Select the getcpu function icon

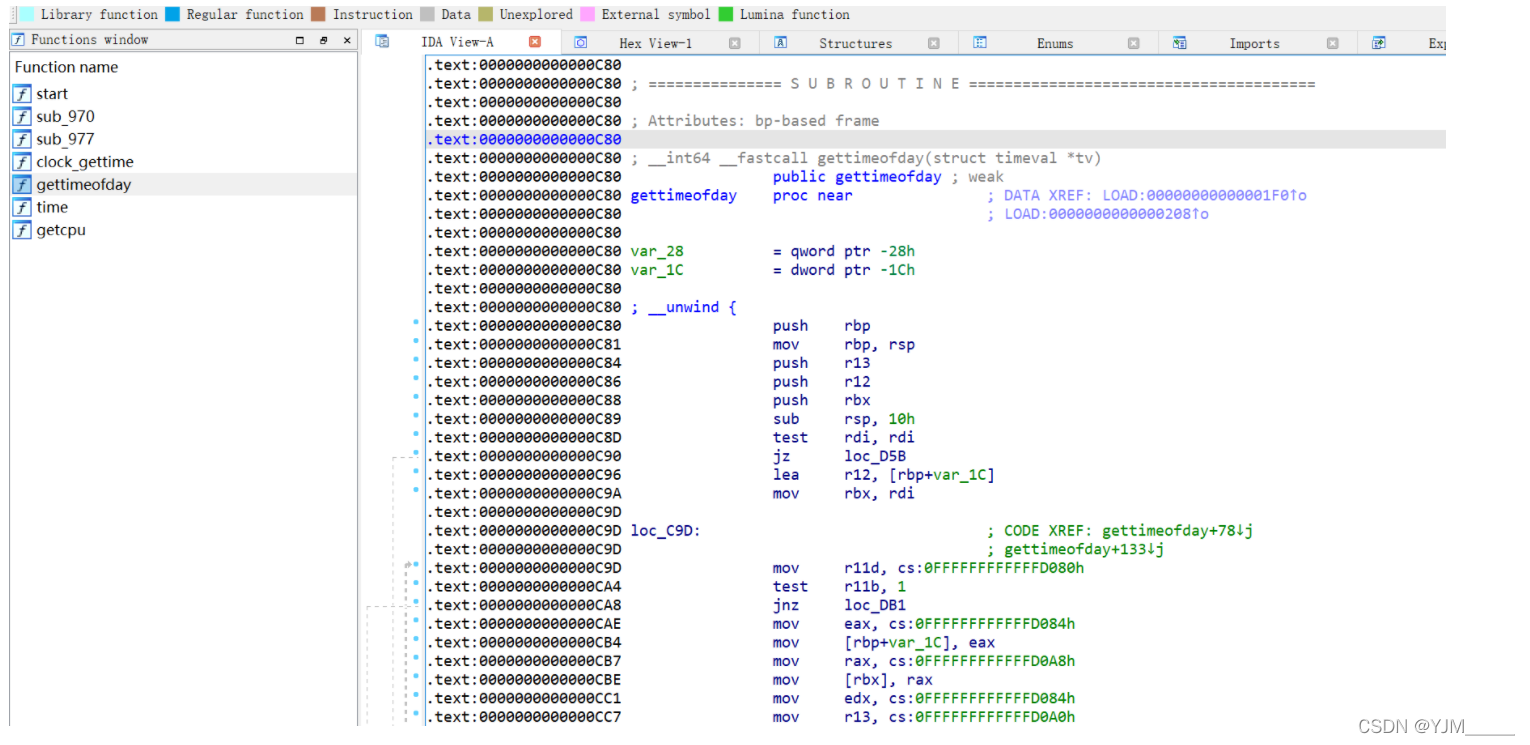click(x=22, y=230)
